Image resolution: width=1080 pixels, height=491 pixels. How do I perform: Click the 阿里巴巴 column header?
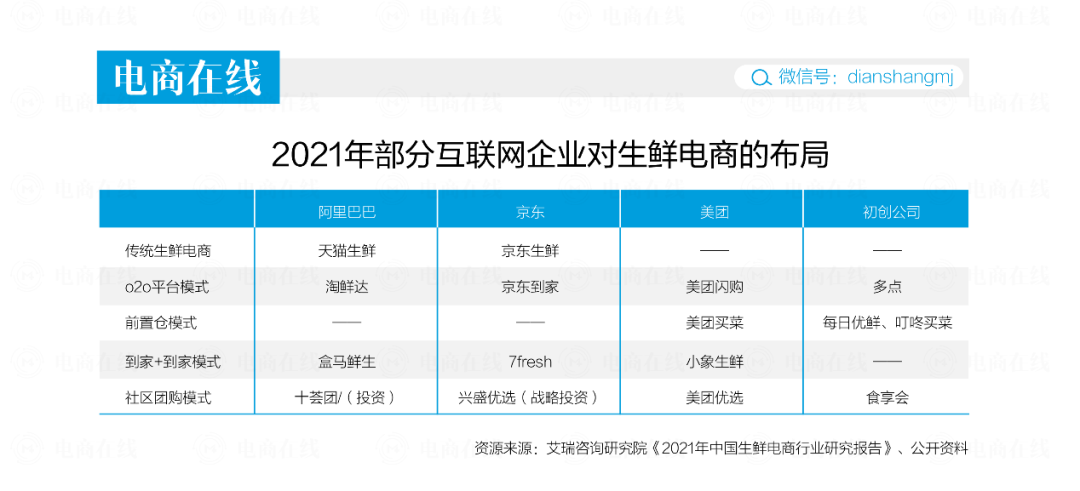point(346,212)
